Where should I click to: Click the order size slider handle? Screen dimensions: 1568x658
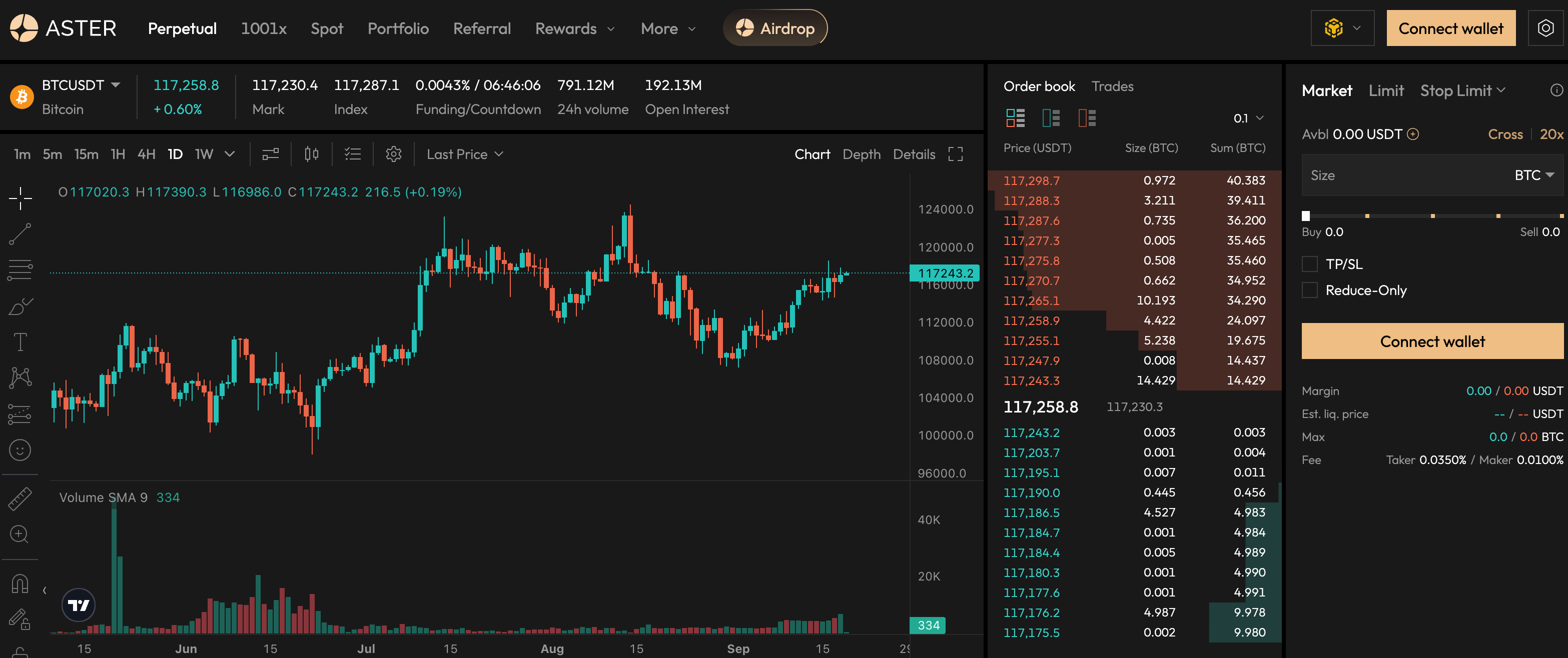1306,216
